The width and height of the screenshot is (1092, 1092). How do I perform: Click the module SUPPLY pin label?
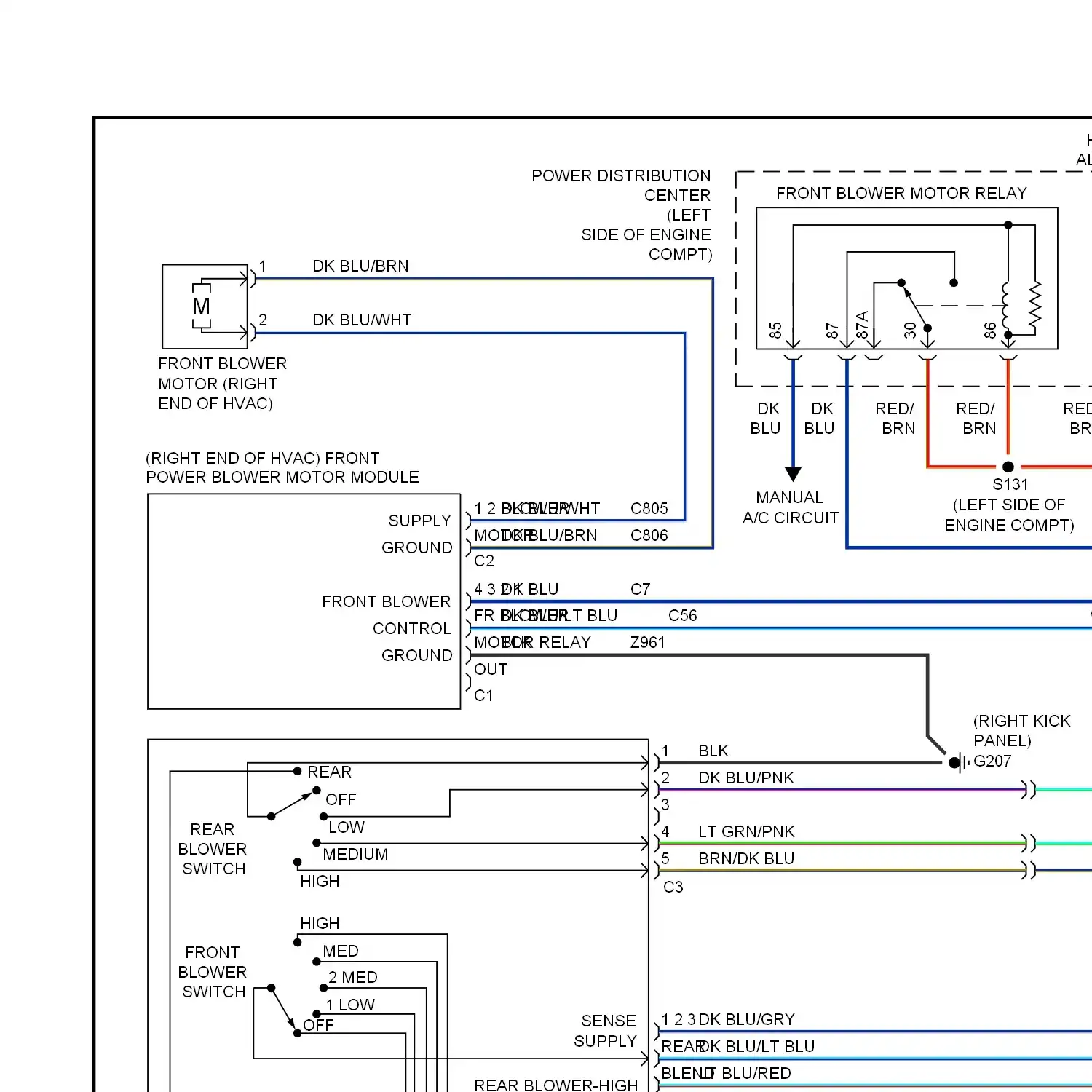[x=420, y=521]
